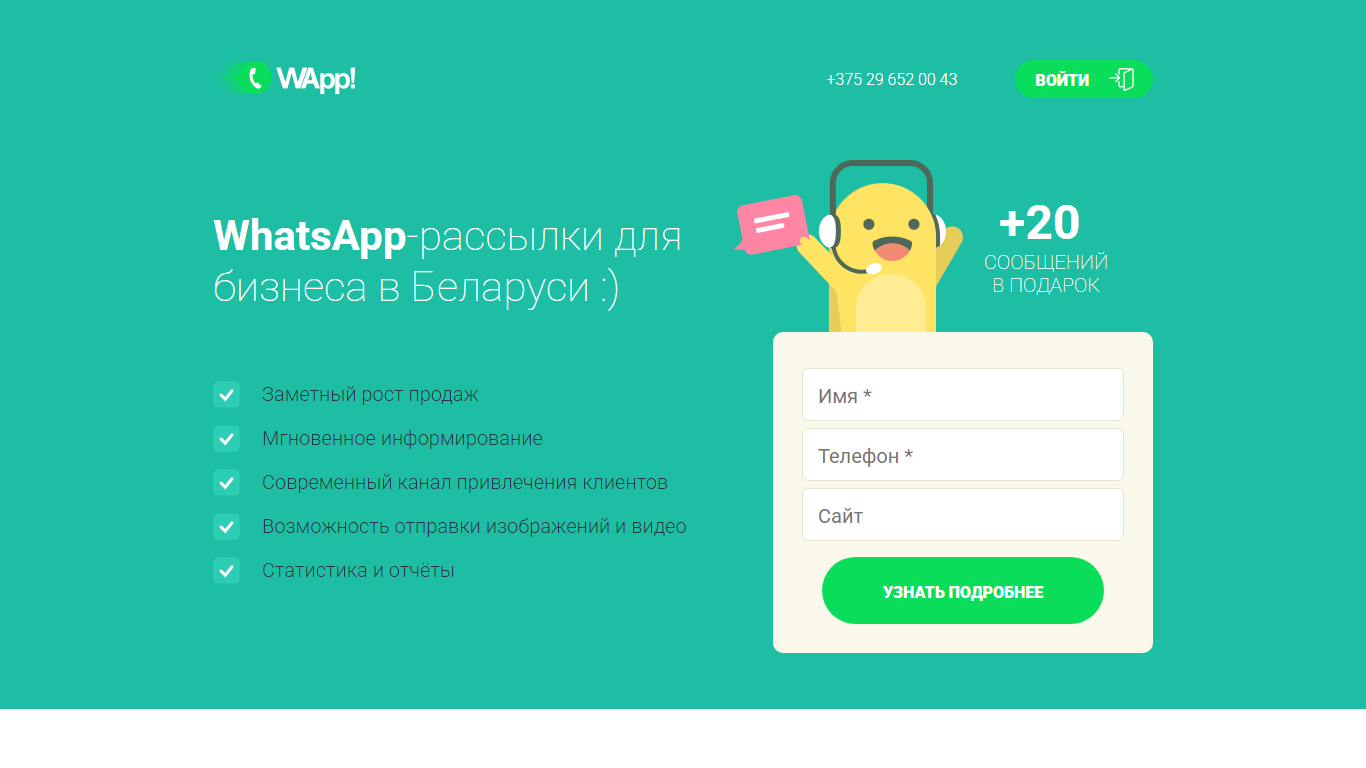Viewport: 1366px width, 768px height.
Task: Click the WApp! logo text
Action: point(316,79)
